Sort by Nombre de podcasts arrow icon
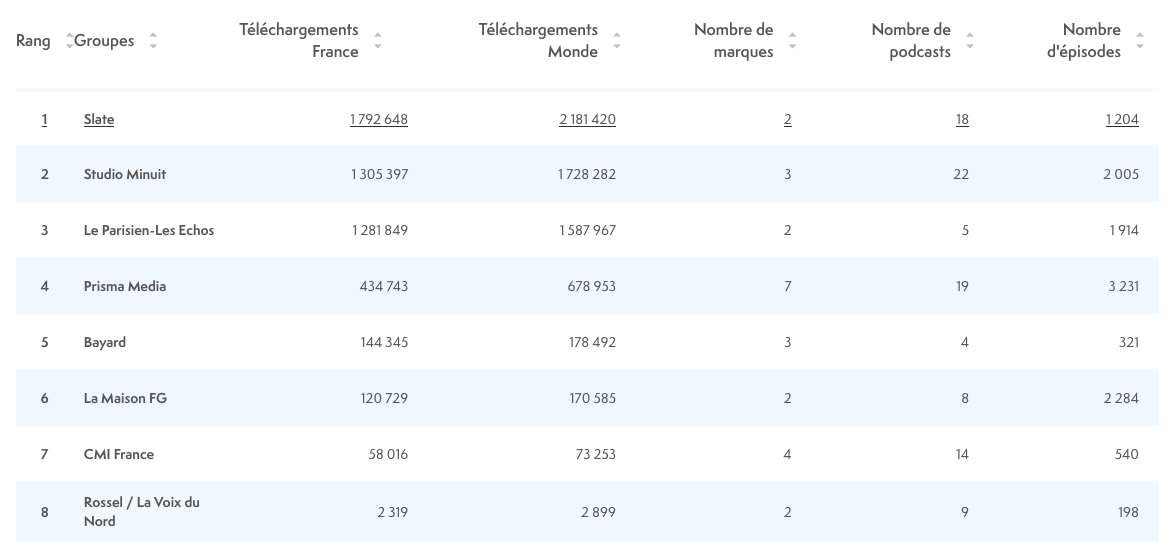Screen dimensions: 1172x559 (x=970, y=41)
